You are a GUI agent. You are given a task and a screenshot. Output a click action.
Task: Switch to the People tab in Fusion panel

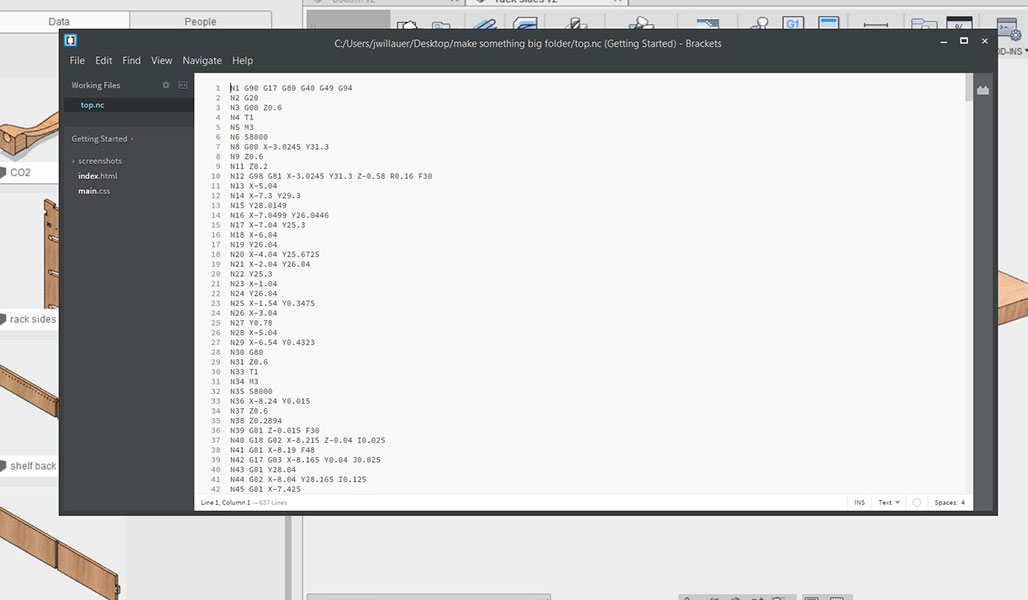pyautogui.click(x=200, y=21)
